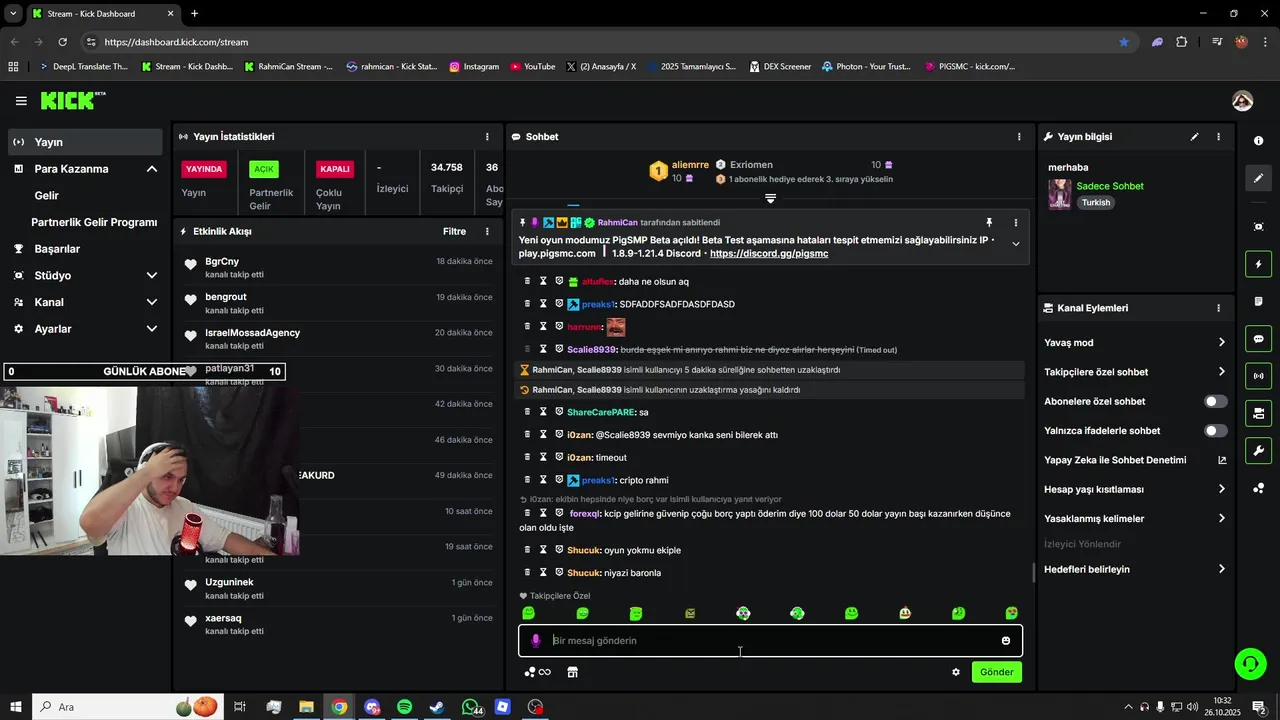Open Takipçilere özel sohbet options
The height and width of the screenshot is (720, 1280).
1134,372
